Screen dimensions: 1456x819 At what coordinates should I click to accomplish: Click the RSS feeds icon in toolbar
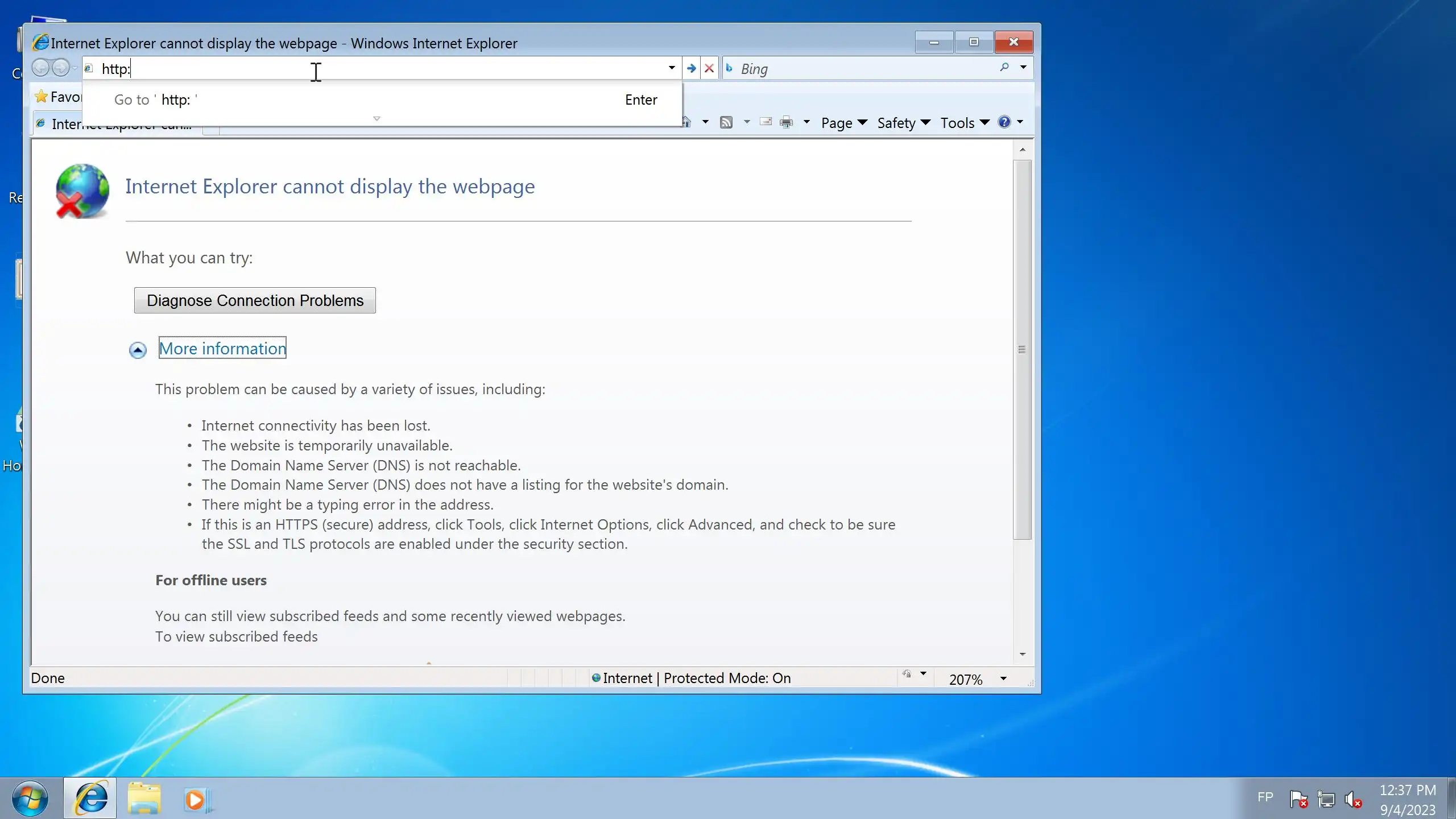(726, 122)
